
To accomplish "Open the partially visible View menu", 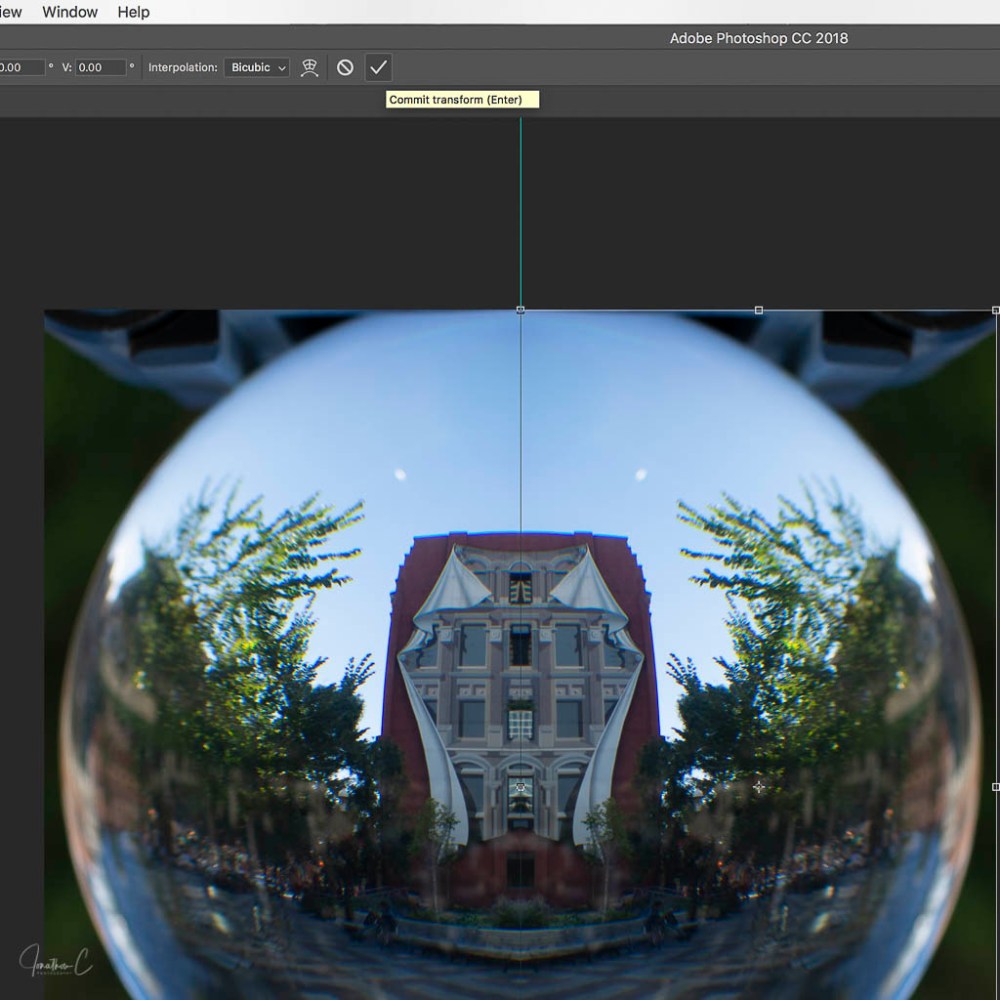I will tap(10, 12).
